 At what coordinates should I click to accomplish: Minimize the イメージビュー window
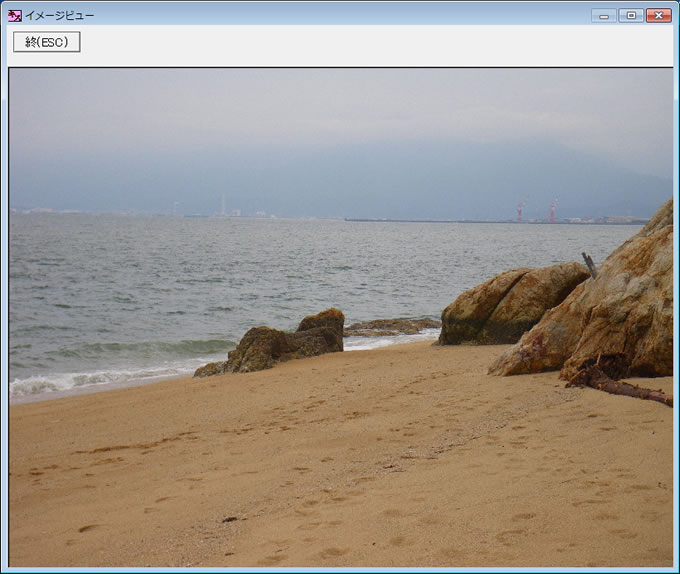click(603, 15)
